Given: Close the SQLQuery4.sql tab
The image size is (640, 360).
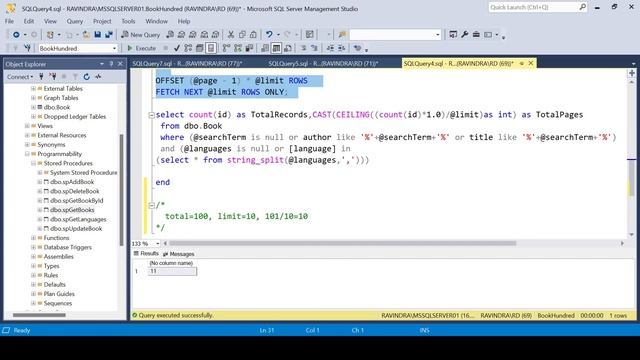Looking at the screenshot, I should click(x=531, y=64).
